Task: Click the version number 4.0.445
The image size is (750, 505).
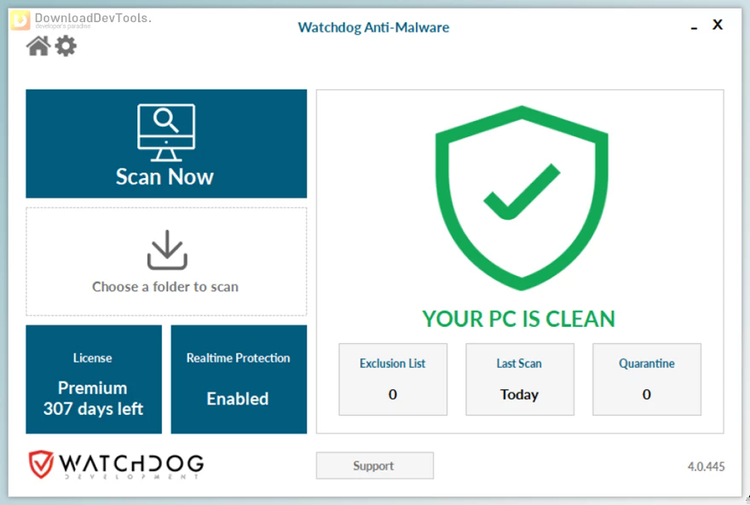Action: (706, 466)
